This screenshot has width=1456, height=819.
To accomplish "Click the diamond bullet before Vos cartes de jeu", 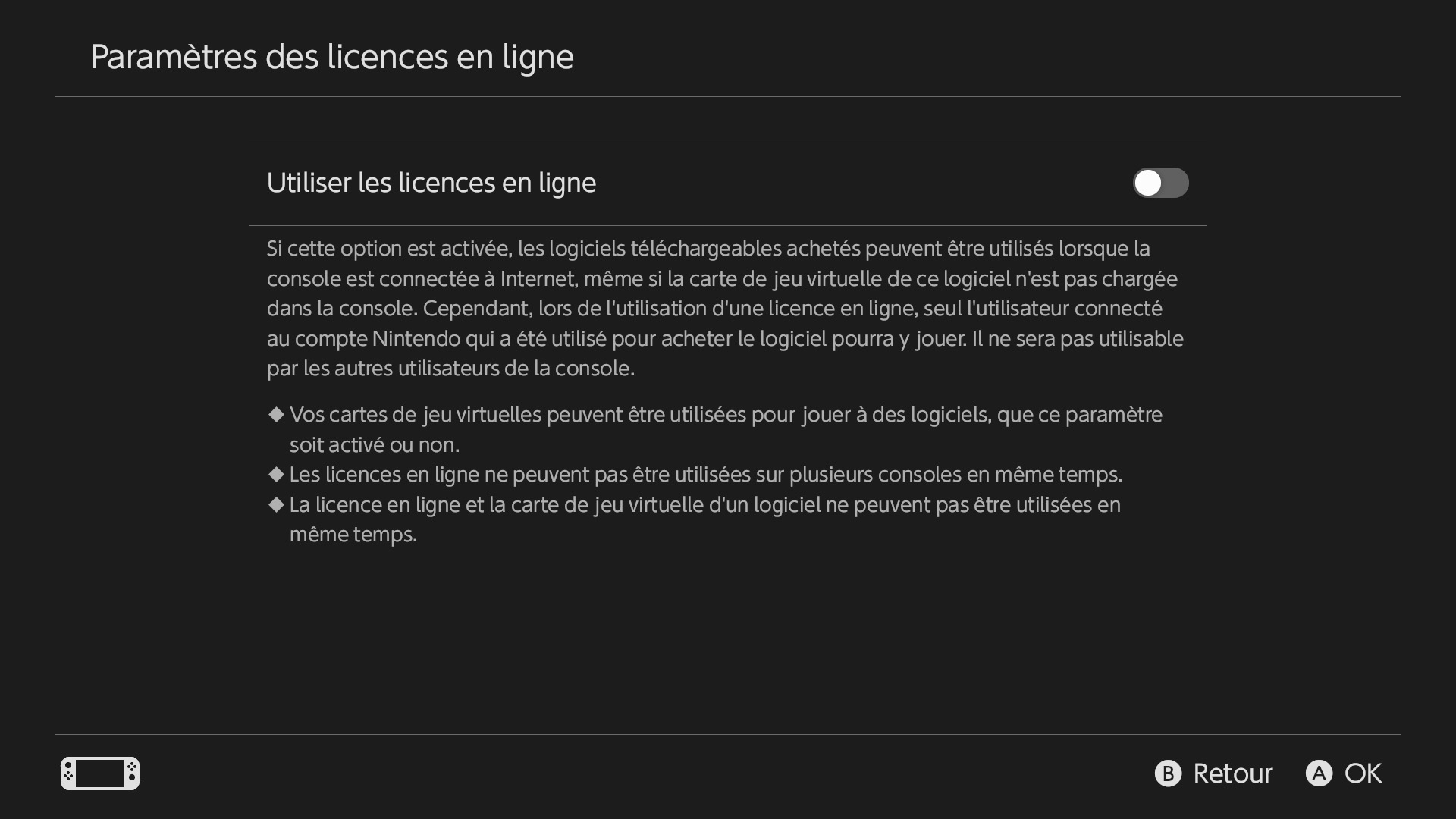I will (276, 414).
